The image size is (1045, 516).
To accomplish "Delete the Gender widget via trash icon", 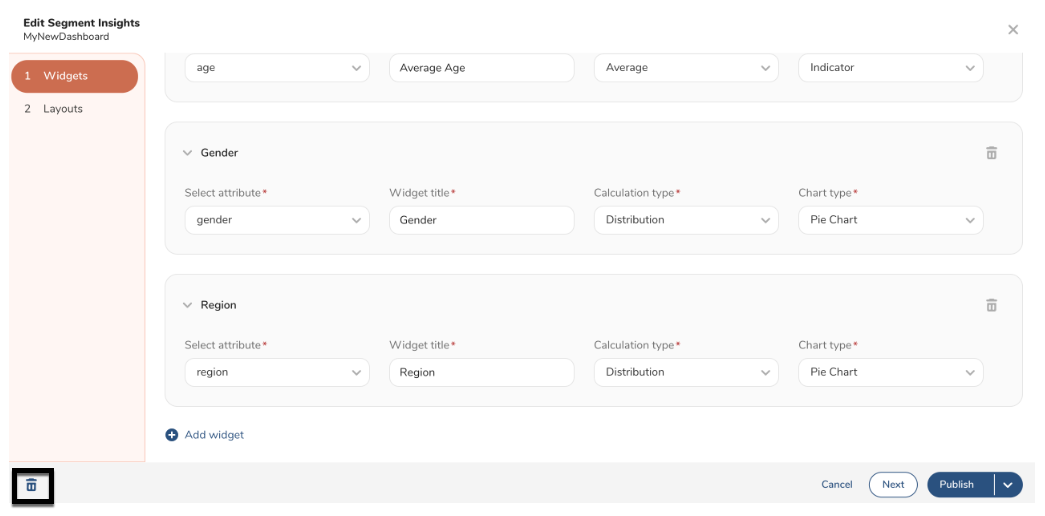I will click(991, 153).
